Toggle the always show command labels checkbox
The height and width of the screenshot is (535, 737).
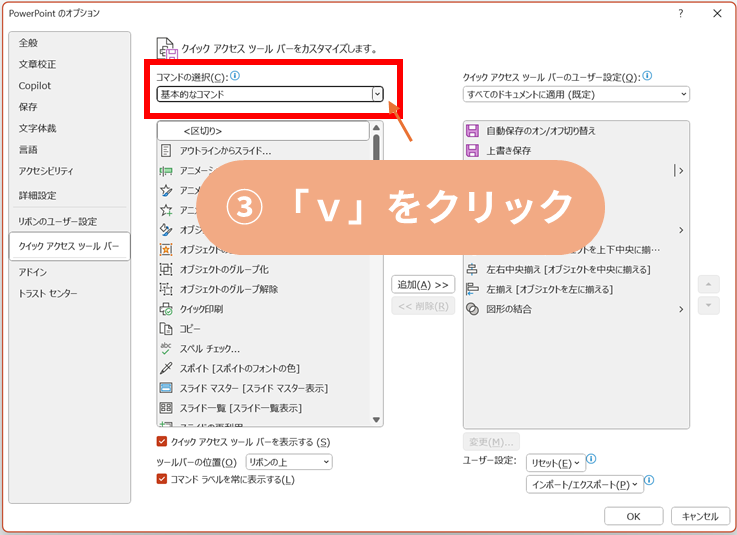tap(162, 479)
